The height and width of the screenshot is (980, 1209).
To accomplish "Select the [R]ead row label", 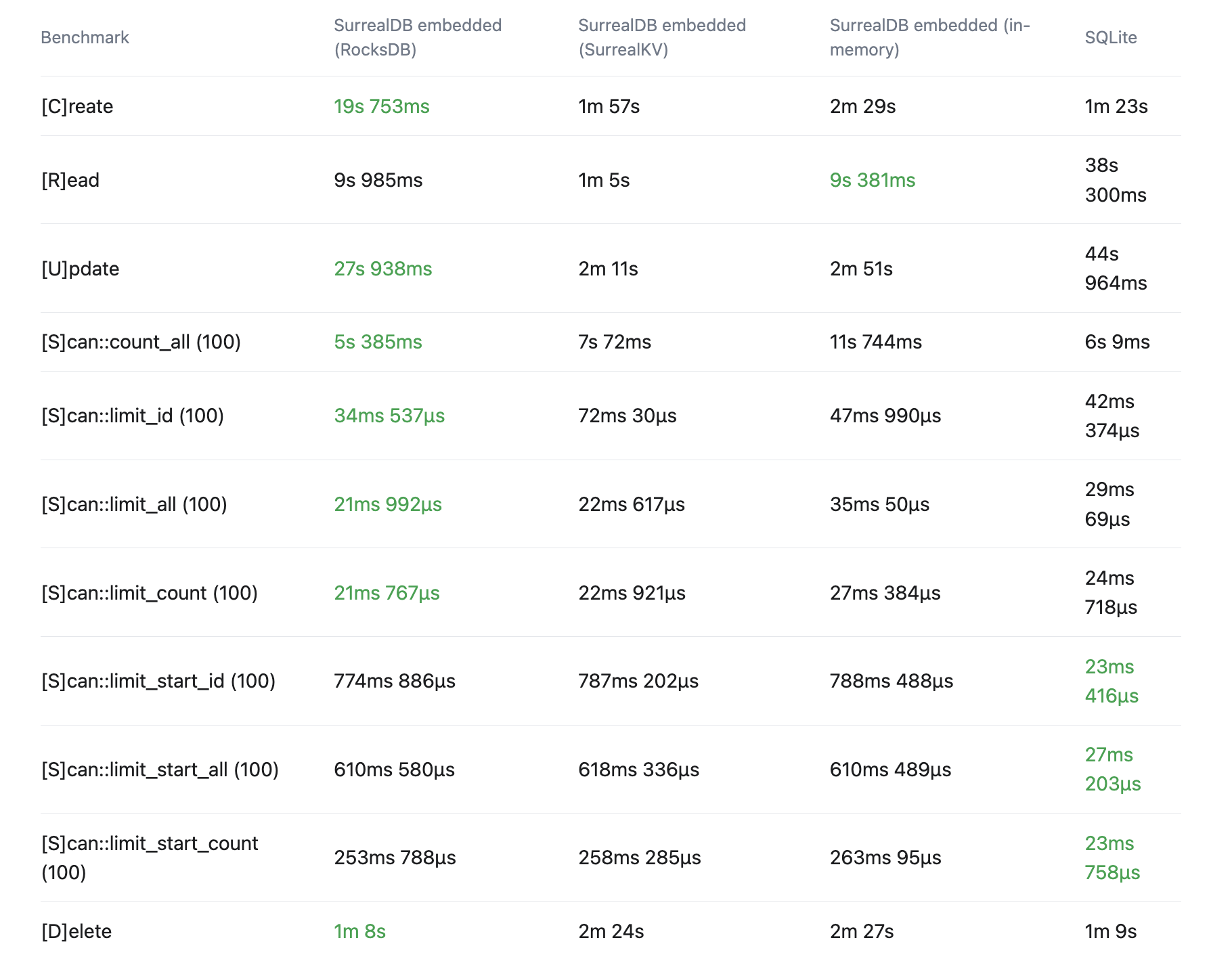I will (70, 180).
